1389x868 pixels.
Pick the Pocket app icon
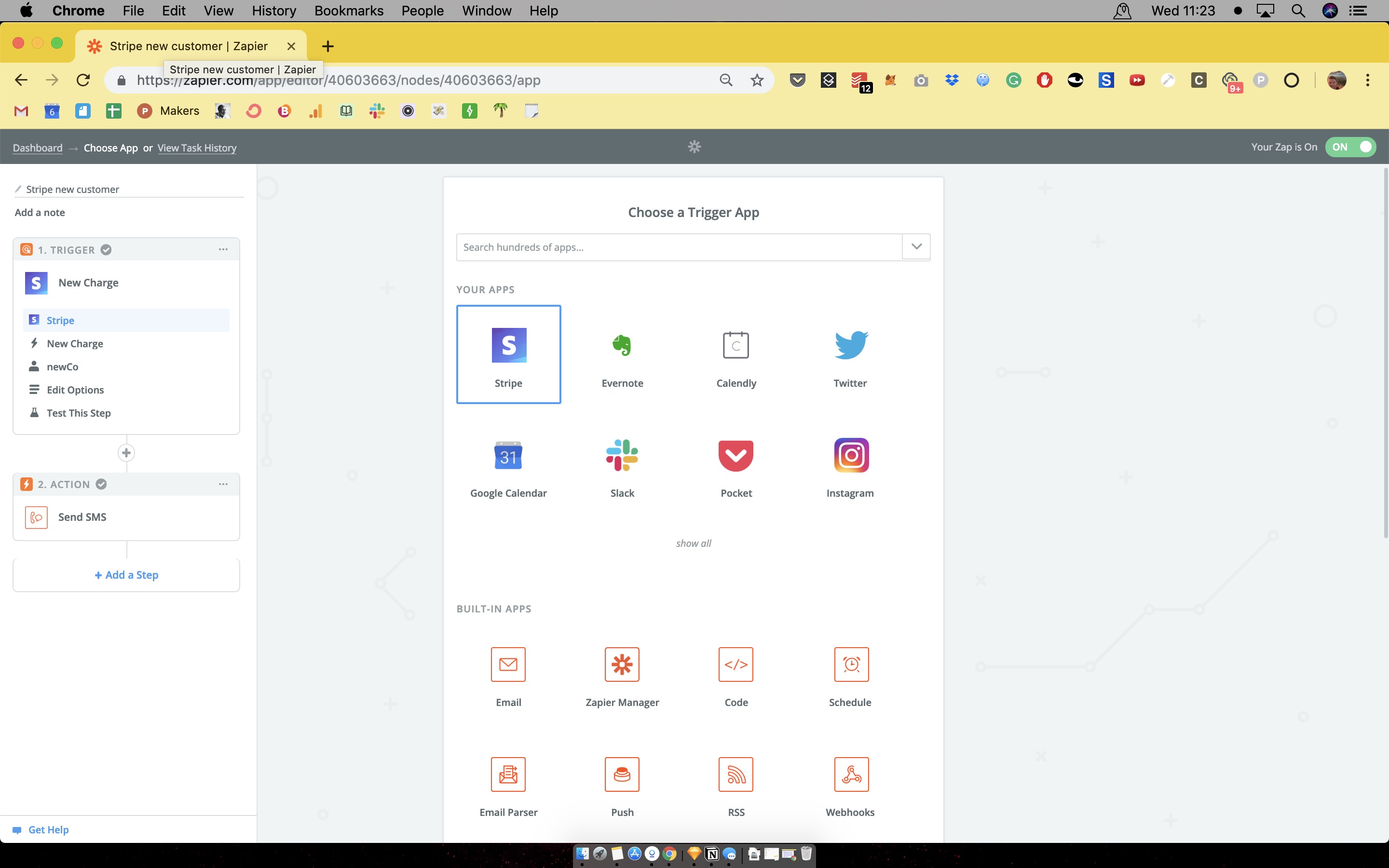[736, 455]
